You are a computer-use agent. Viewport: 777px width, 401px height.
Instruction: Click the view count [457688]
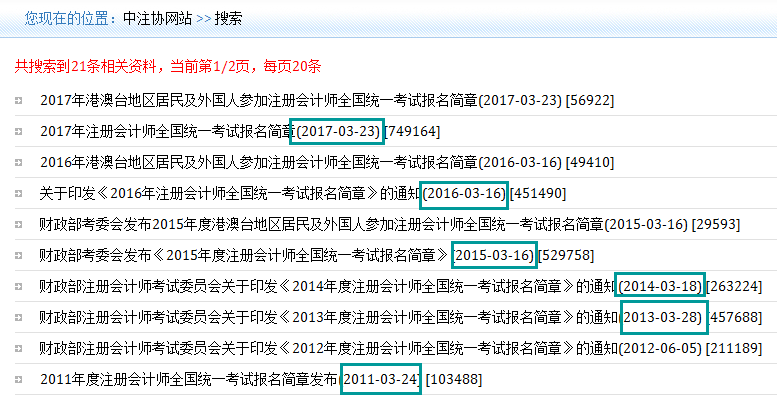[735, 317]
